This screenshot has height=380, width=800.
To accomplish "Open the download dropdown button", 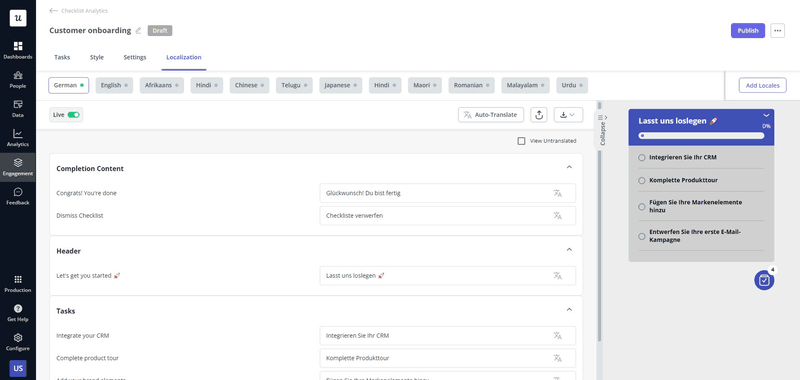I will coord(568,115).
